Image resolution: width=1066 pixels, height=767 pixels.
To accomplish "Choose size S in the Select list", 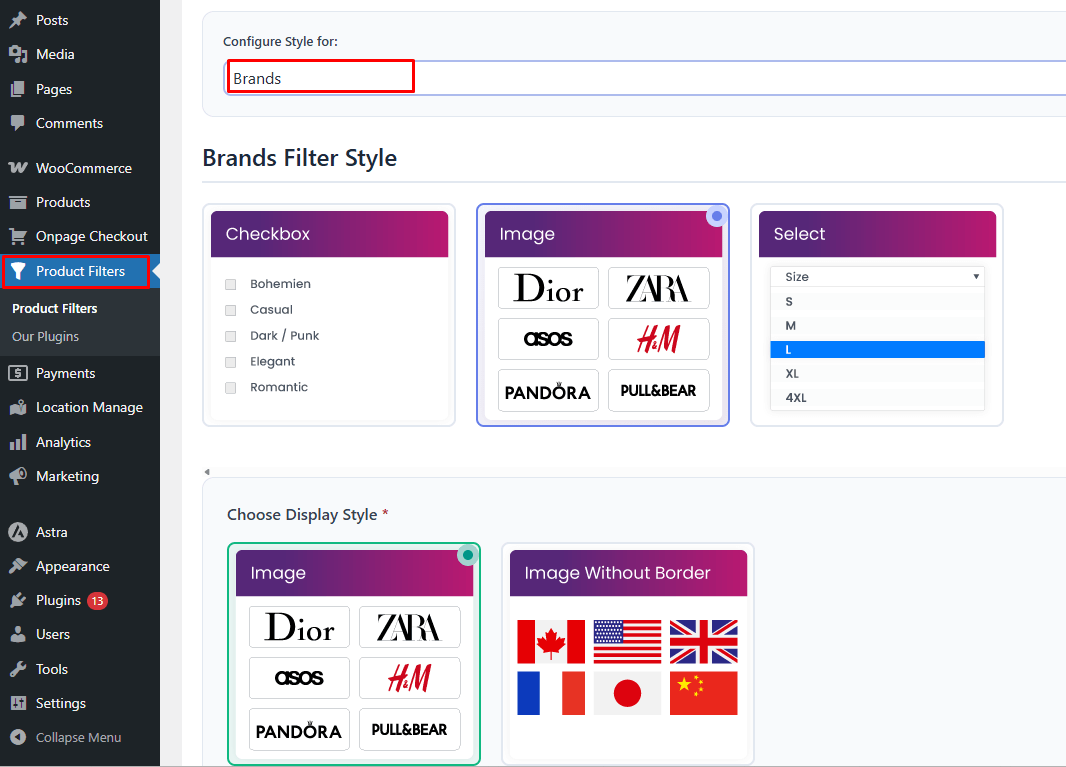I will [x=877, y=301].
